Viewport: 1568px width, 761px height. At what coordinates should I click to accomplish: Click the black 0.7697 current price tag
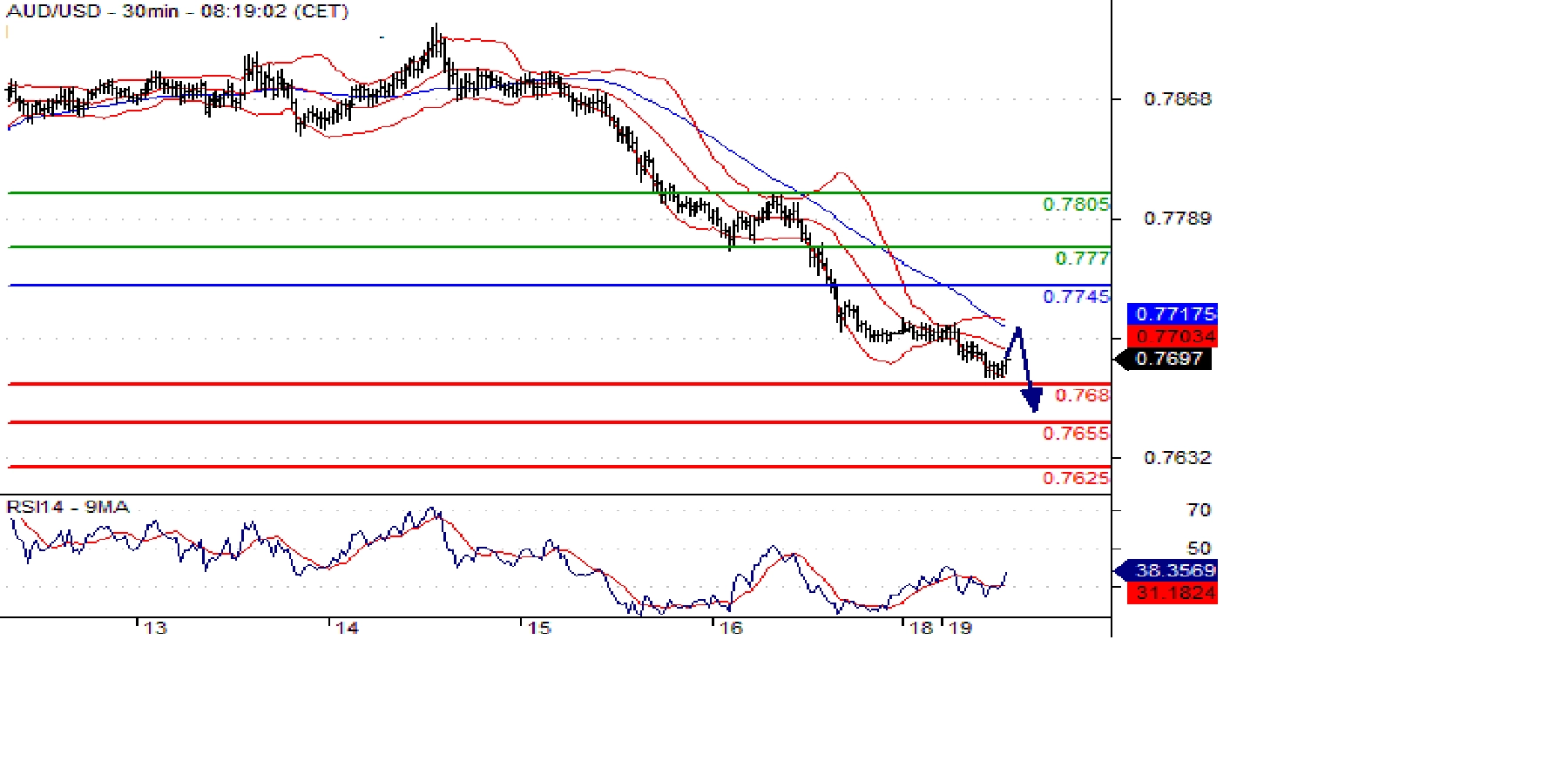click(1164, 358)
